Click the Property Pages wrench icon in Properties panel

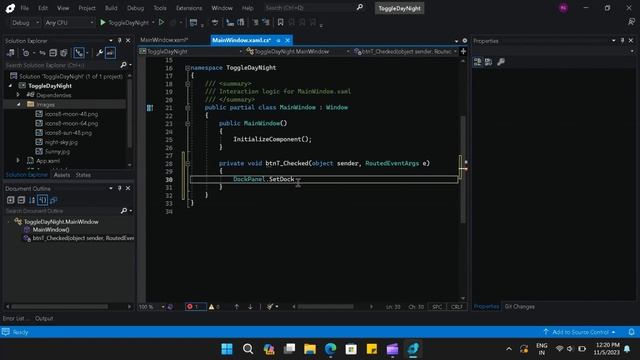[x=501, y=62]
